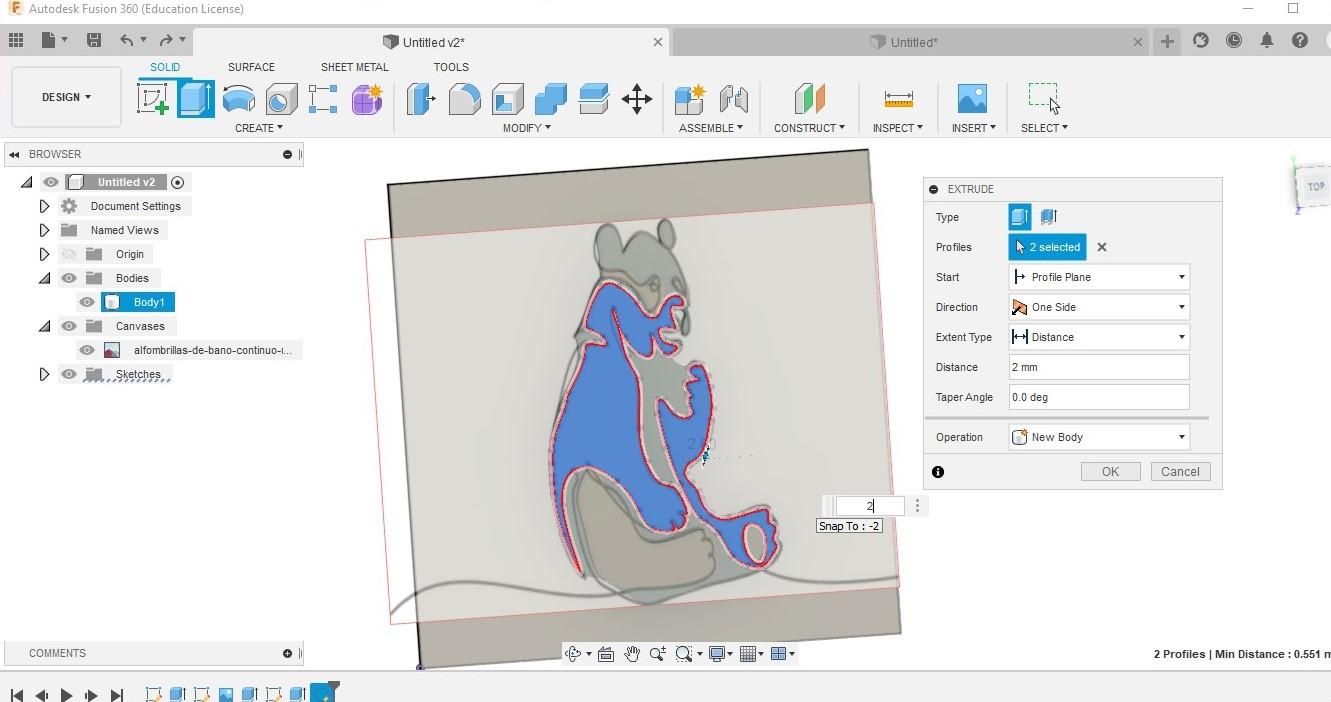Screen dimensions: 1331x702
Task: Open the DESIGN workspace dropdown
Action: point(66,97)
